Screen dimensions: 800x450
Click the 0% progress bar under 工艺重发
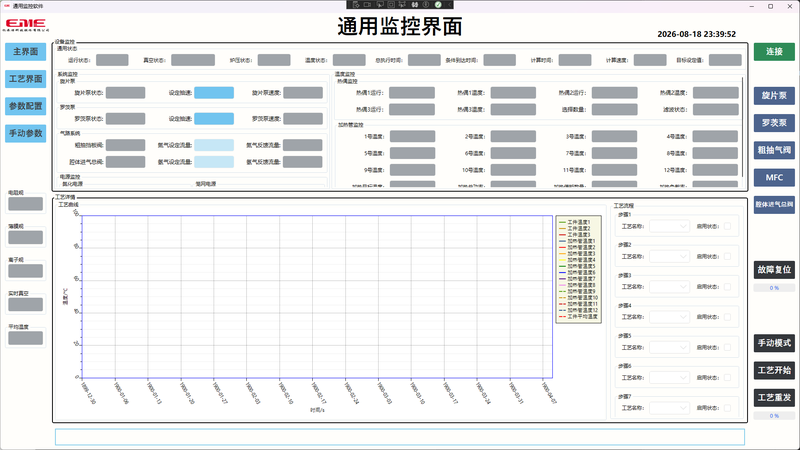click(x=774, y=416)
